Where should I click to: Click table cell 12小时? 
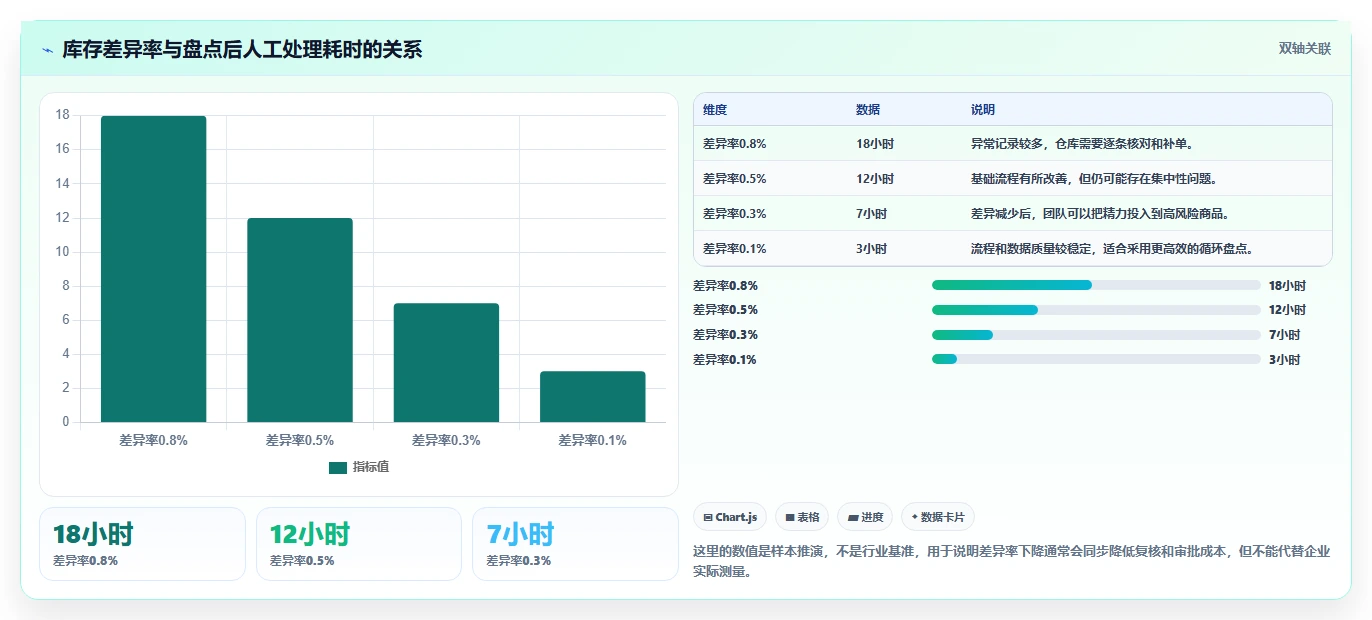click(x=875, y=179)
